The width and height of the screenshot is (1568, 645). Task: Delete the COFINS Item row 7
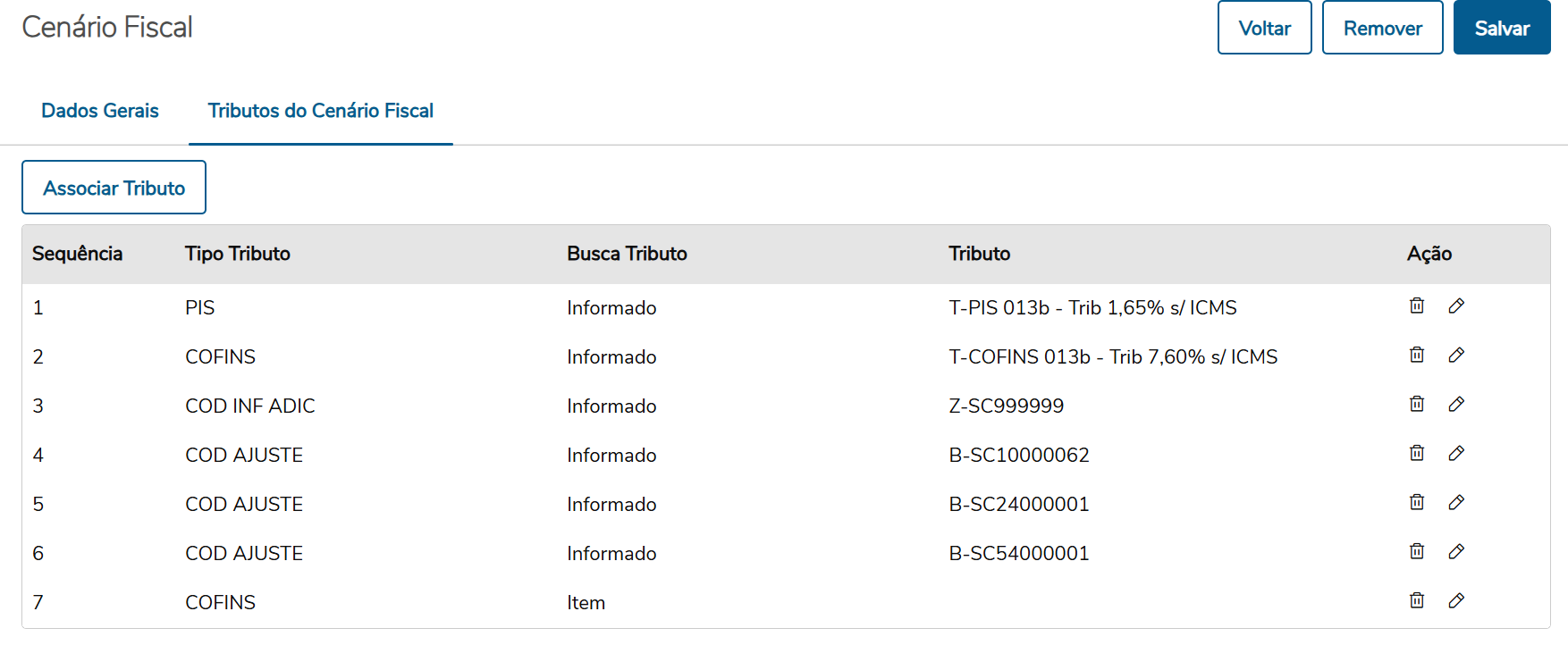1417,601
